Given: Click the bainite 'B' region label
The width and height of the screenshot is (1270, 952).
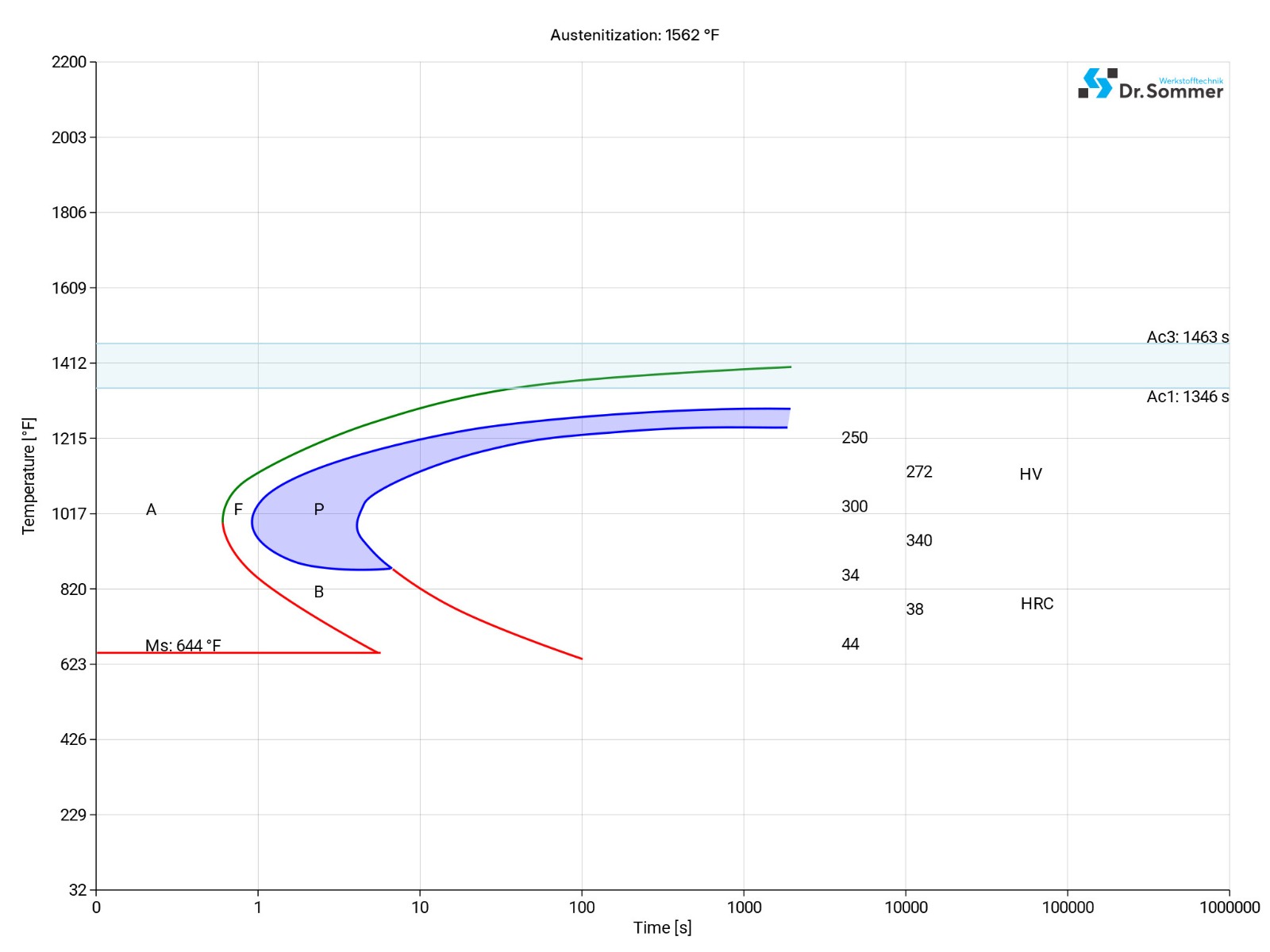Looking at the screenshot, I should (318, 592).
